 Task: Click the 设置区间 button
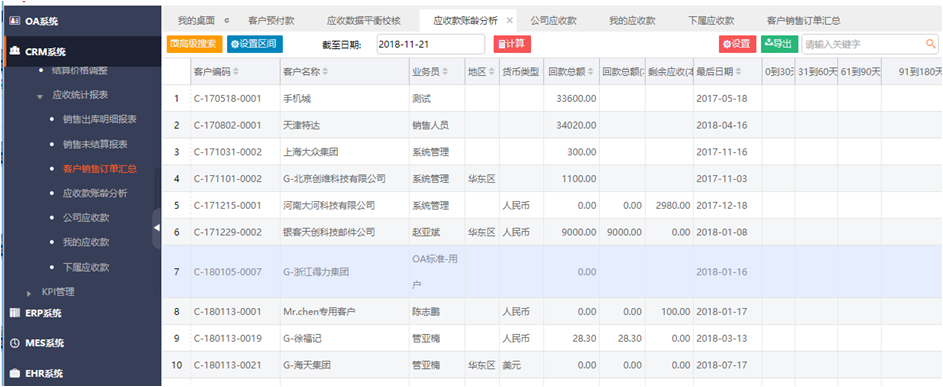coord(255,44)
